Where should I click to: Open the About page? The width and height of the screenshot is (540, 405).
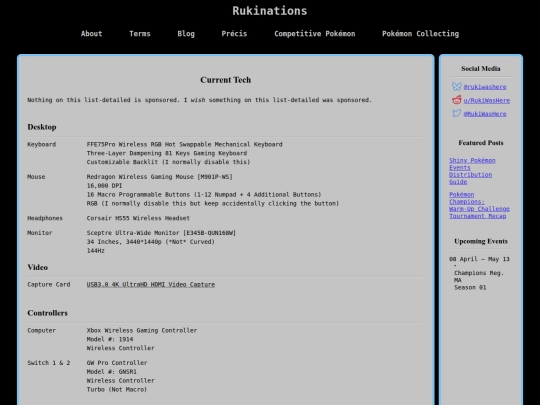pos(92,34)
